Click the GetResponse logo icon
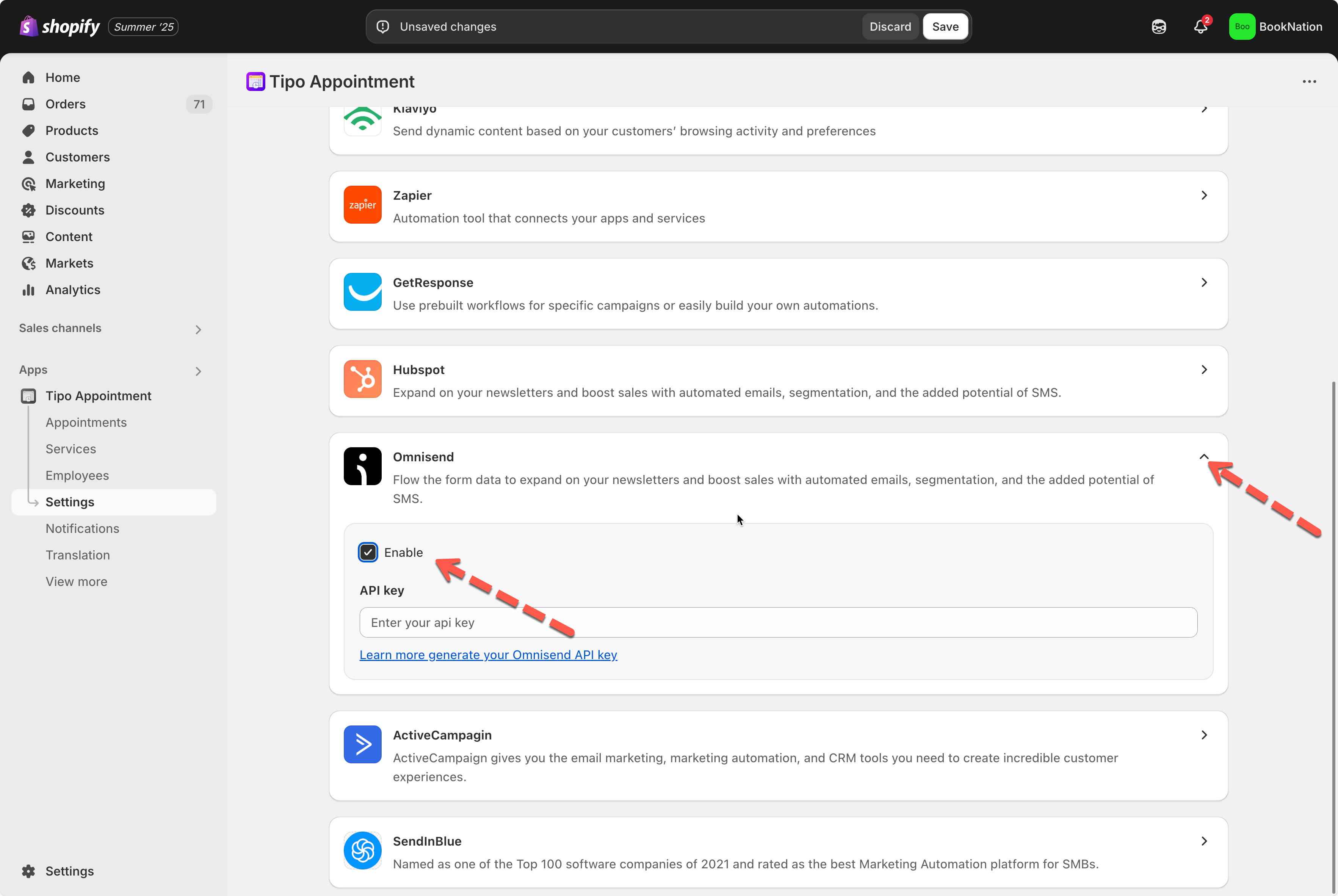1338x896 pixels. click(x=362, y=292)
